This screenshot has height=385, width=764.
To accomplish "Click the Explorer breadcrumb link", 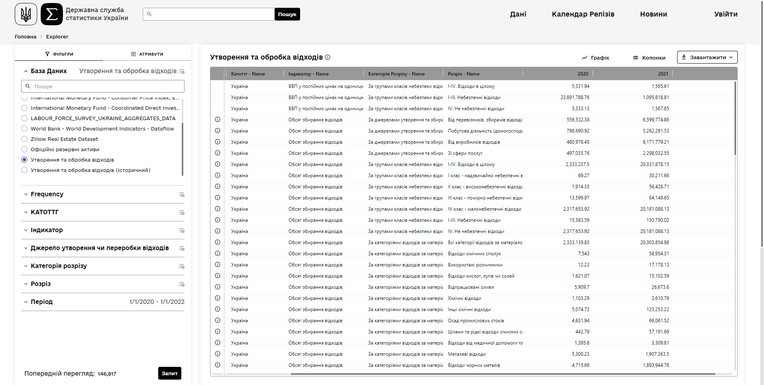I will (x=57, y=37).
